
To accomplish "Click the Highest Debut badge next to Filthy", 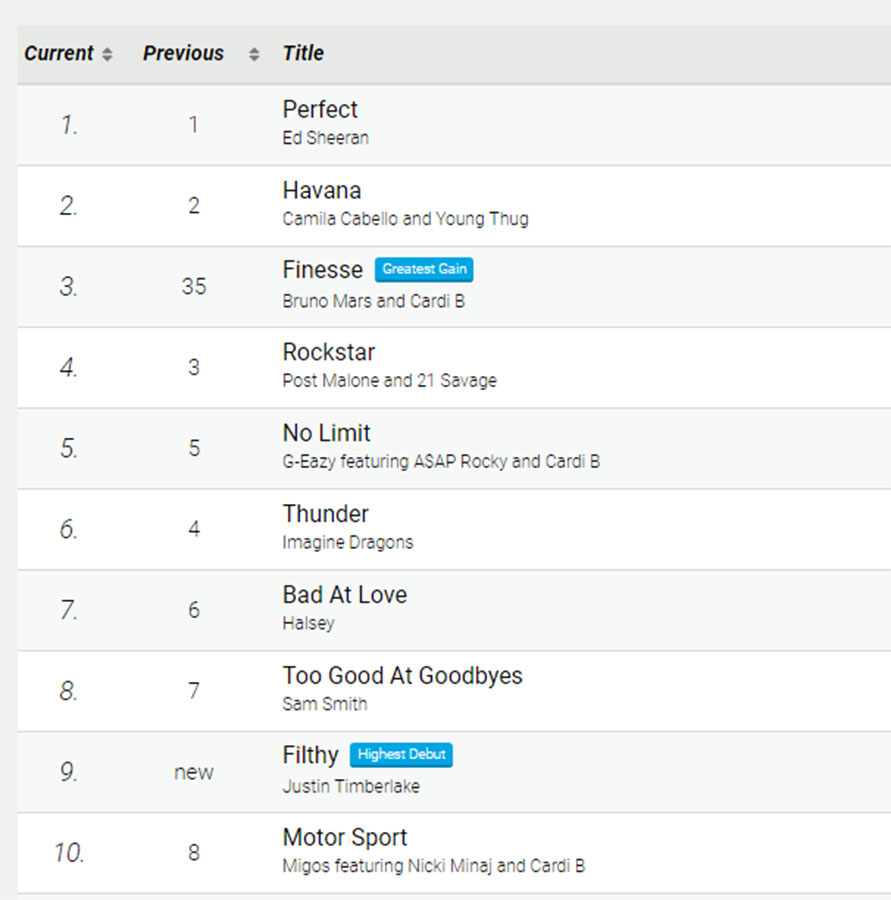I will [x=401, y=754].
